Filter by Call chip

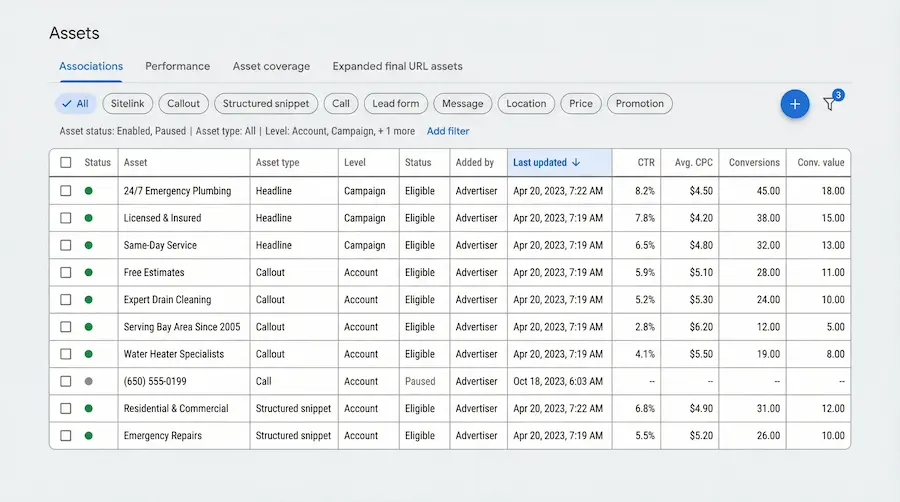(x=340, y=104)
